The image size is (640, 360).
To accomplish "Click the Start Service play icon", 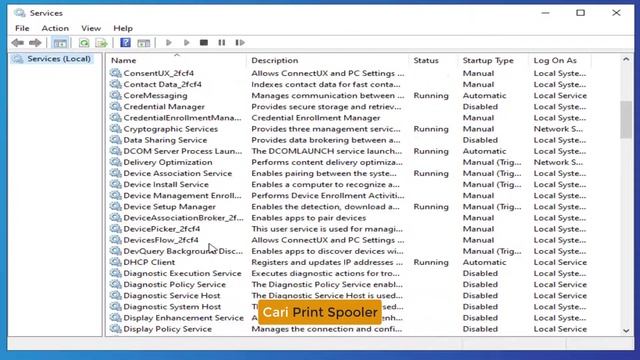I will (169, 42).
